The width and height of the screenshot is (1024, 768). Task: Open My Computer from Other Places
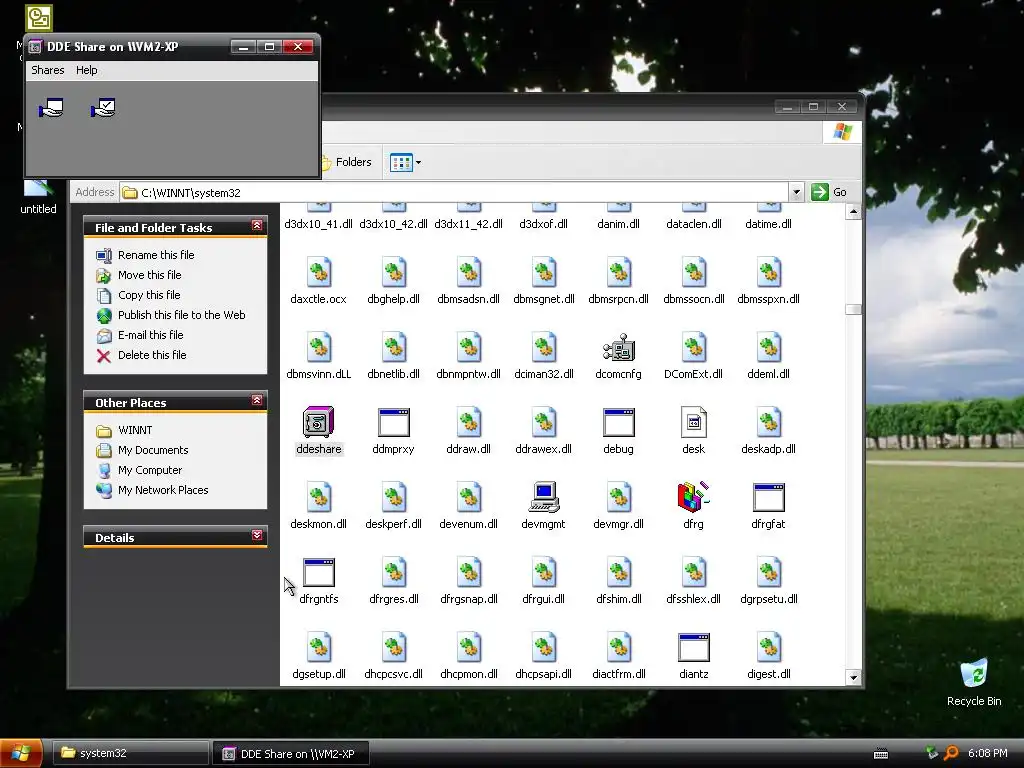pyautogui.click(x=150, y=470)
